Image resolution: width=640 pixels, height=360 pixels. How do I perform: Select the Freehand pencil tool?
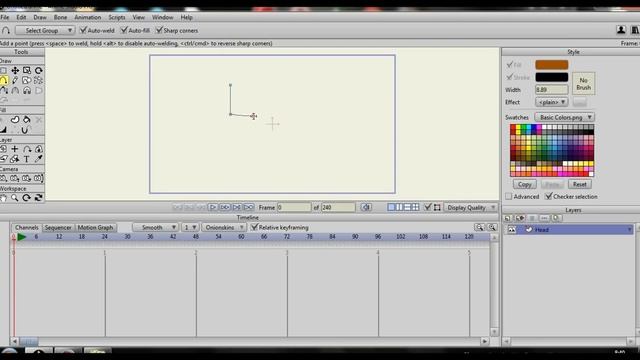tap(15, 80)
